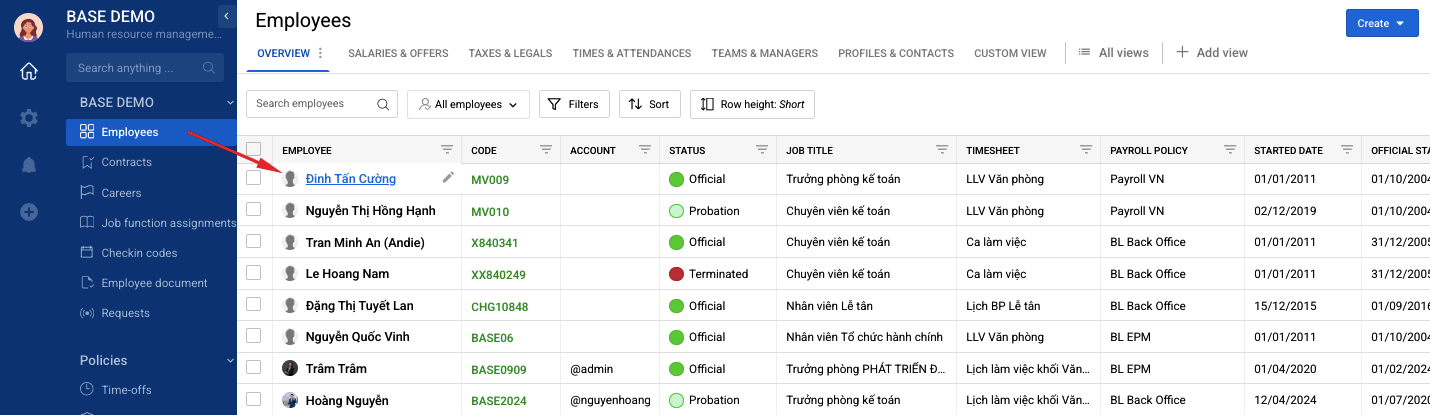Image resolution: width=1430 pixels, height=415 pixels.
Task: Tick checkbox for Đặng Thị Tuyết Lan
Action: [x=254, y=305]
